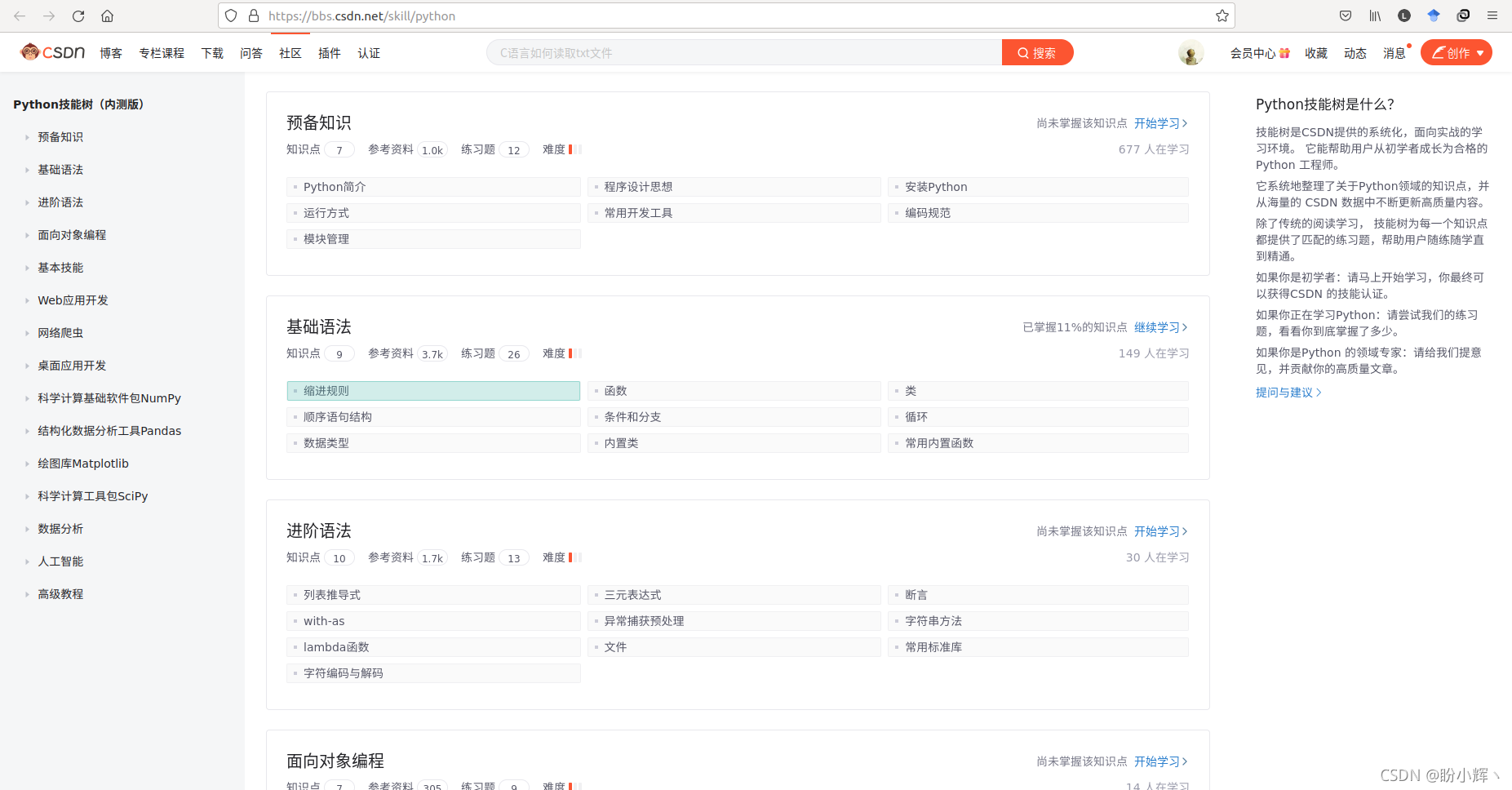This screenshot has width=1512, height=790.
Task: Open the 异常捕获预处理 knowledge point
Action: point(734,621)
